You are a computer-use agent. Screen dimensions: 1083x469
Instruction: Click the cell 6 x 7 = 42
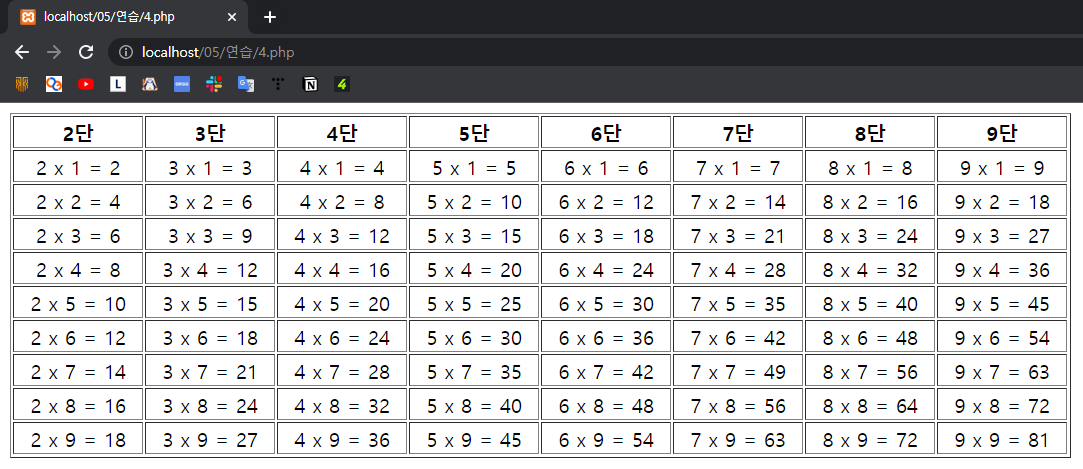606,372
